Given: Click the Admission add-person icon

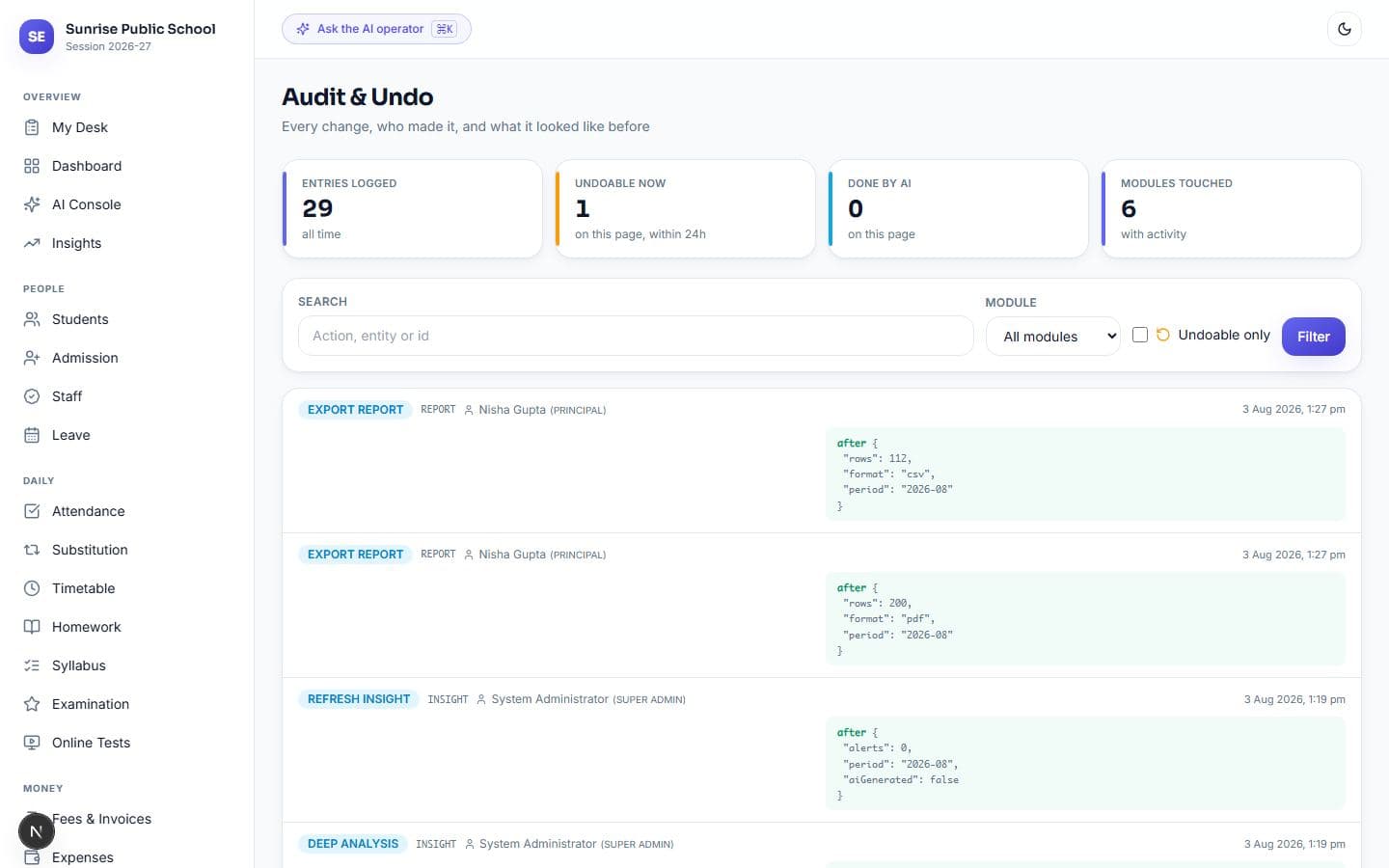Looking at the screenshot, I should tap(32, 358).
